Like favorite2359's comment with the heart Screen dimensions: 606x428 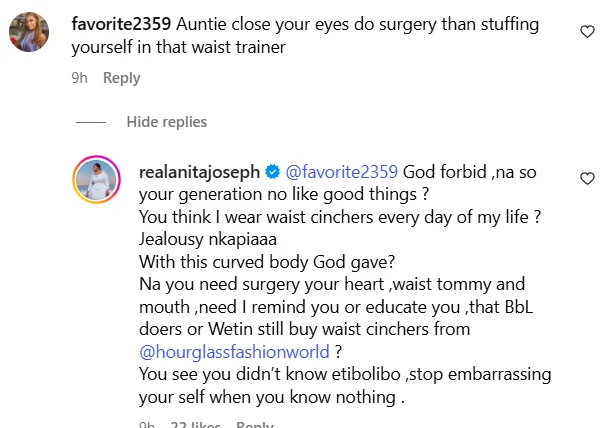(588, 33)
